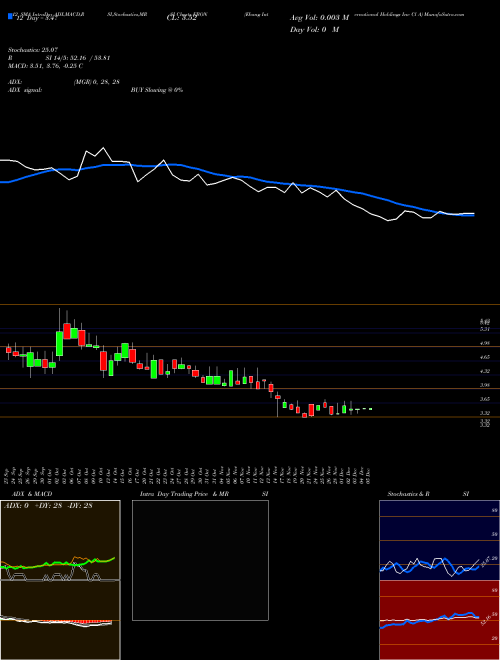The width and height of the screenshot is (500, 660).
Task: Click the 4.98 price axis label
Action: (485, 343)
